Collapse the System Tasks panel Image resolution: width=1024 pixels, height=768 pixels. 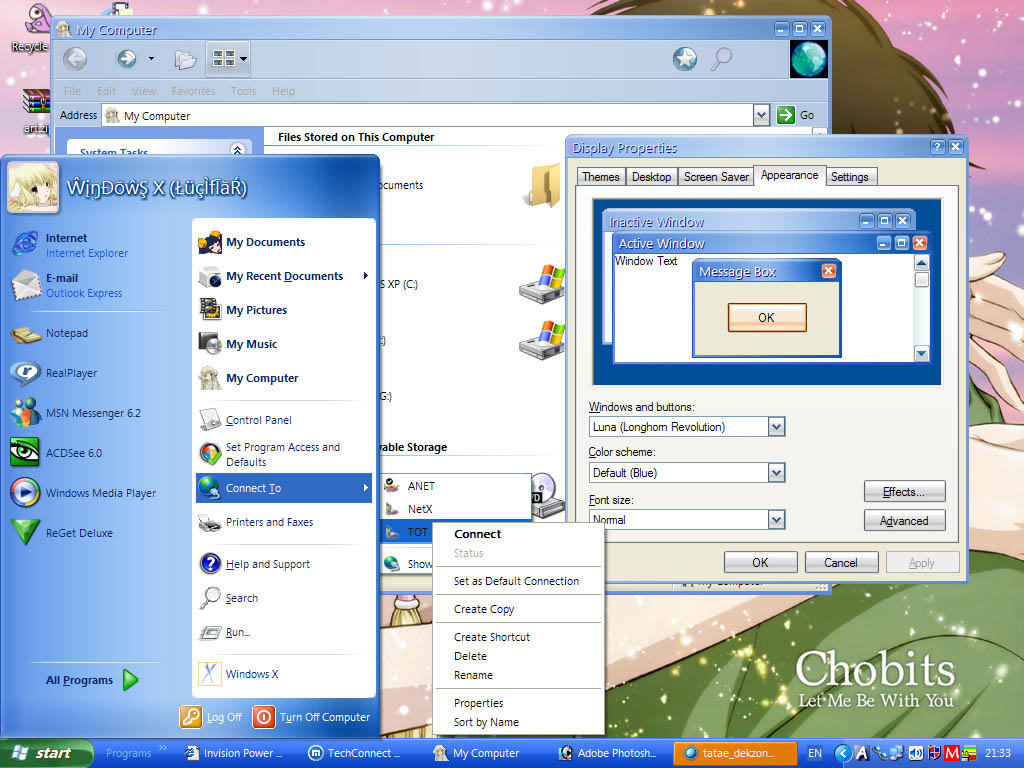pos(237,151)
